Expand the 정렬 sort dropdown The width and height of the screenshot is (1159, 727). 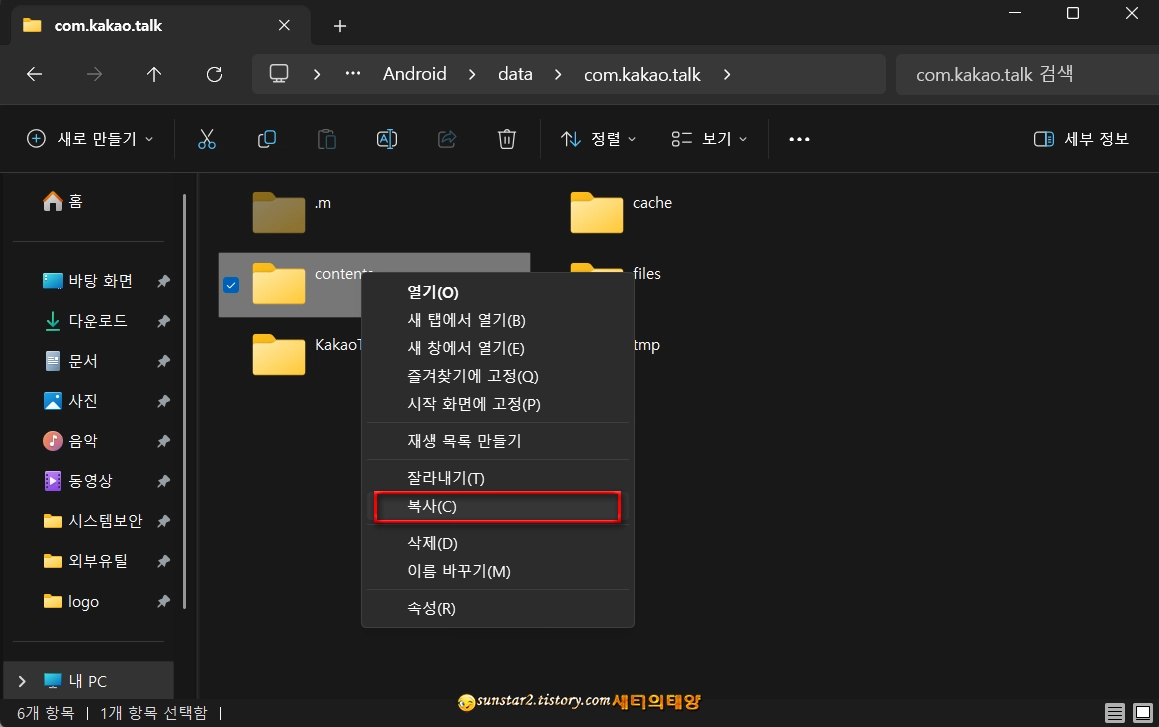pyautogui.click(x=597, y=139)
